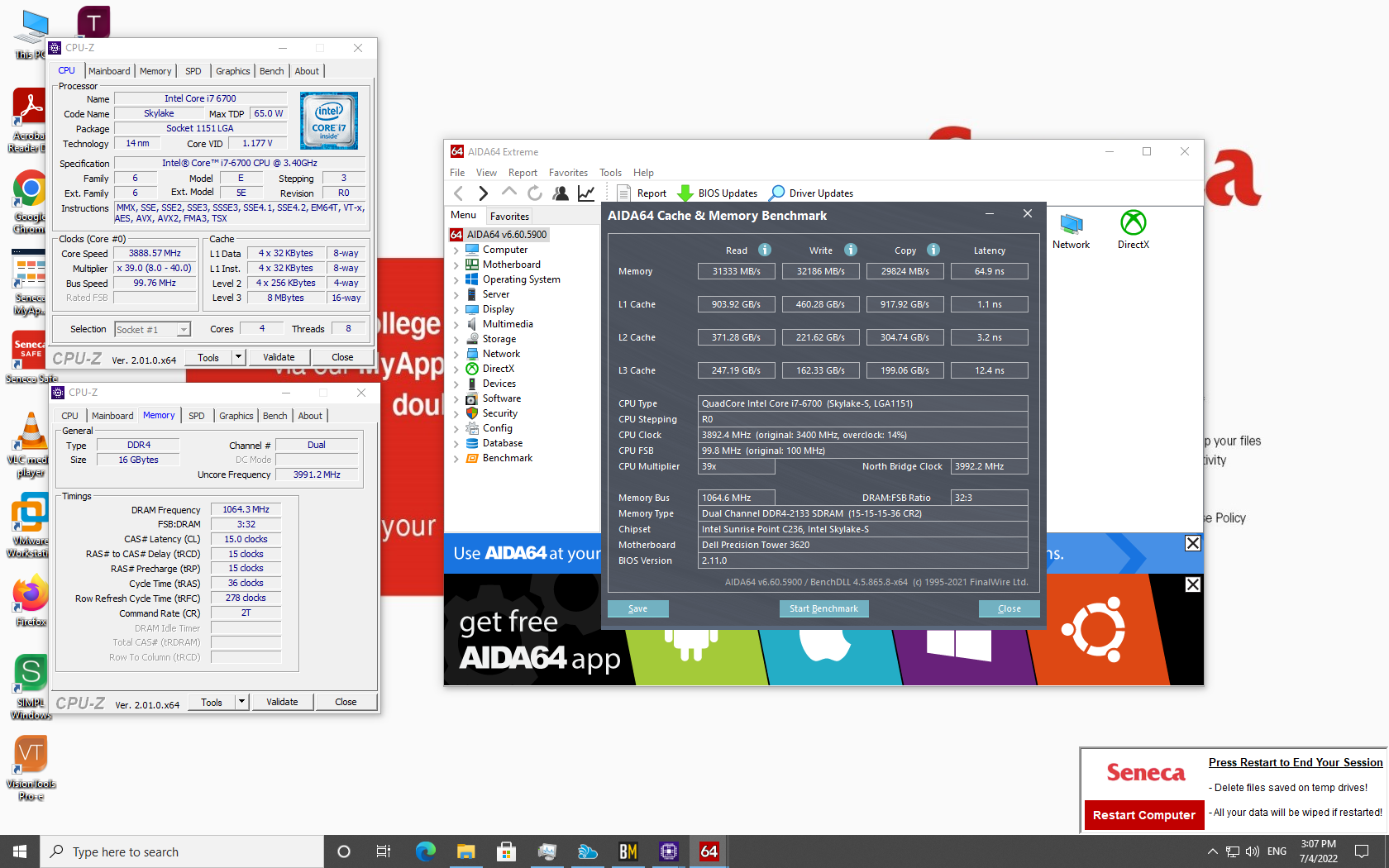Click the AIDA64 forward navigation arrow
This screenshot has height=868, width=1389.
click(483, 193)
